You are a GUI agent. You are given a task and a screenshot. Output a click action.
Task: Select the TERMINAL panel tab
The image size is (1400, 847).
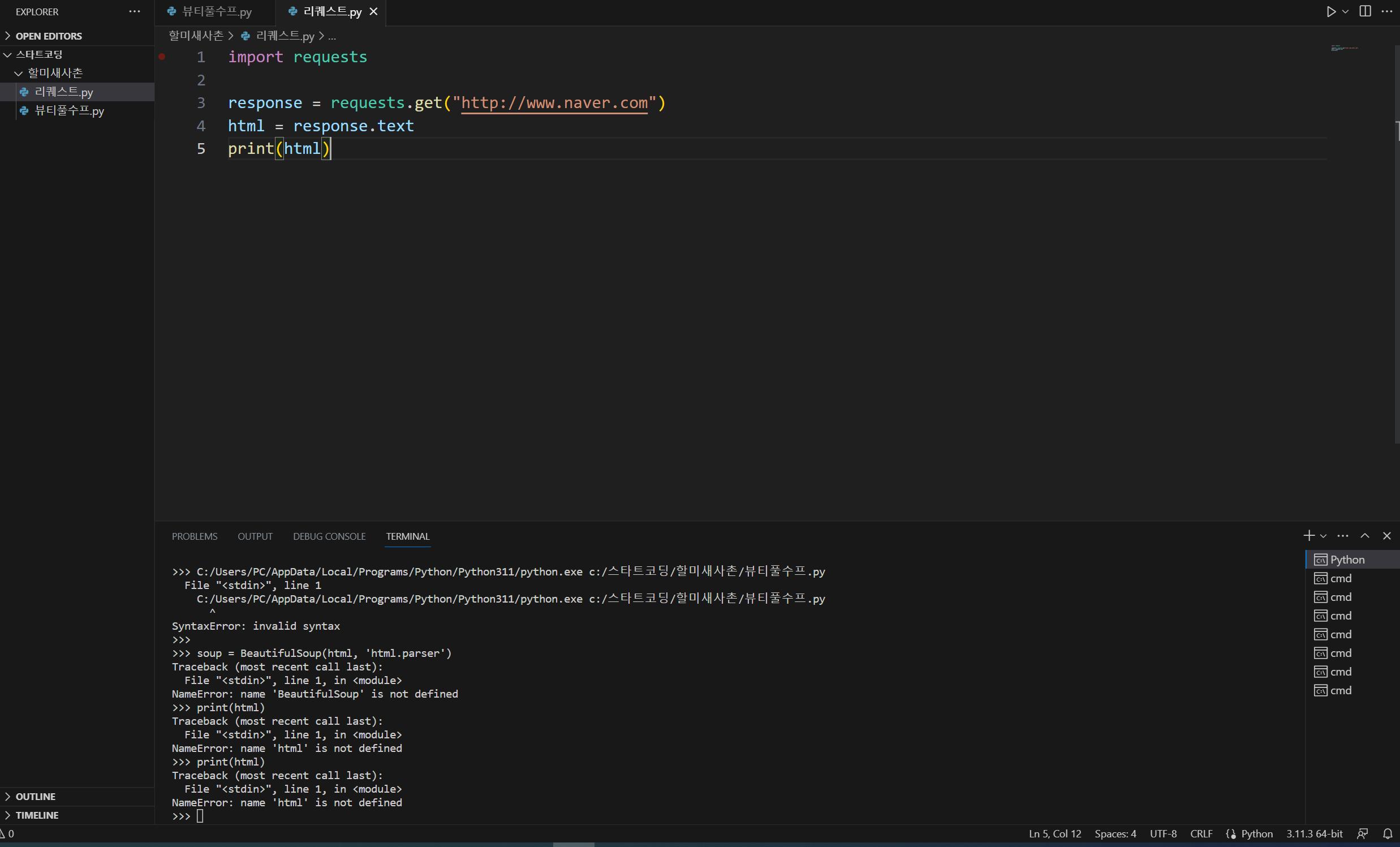[x=407, y=536]
